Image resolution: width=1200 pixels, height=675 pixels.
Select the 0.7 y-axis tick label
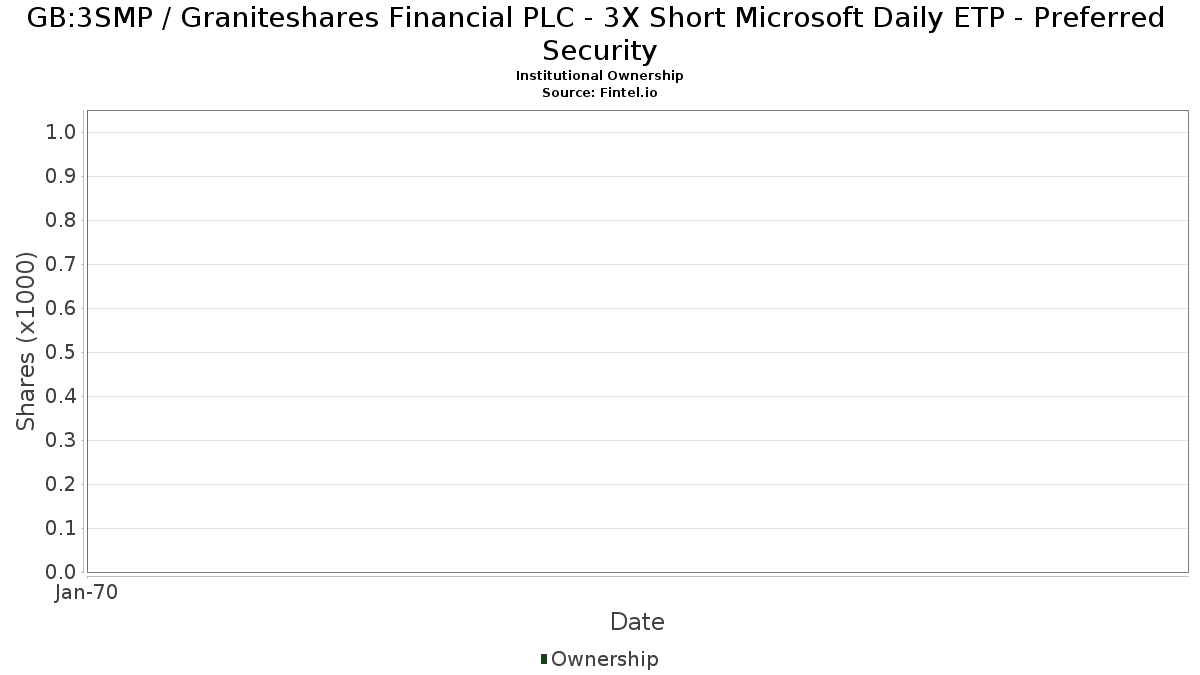62,265
